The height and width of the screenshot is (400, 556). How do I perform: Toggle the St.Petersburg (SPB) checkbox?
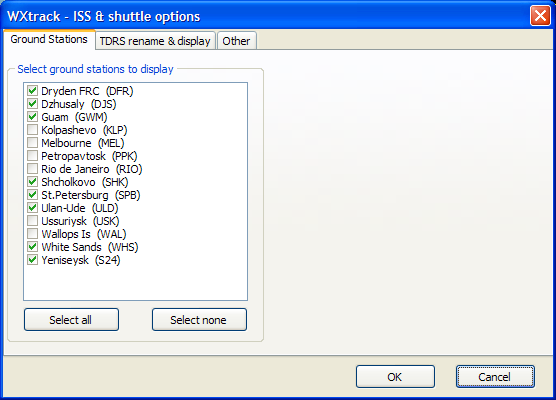coord(32,195)
